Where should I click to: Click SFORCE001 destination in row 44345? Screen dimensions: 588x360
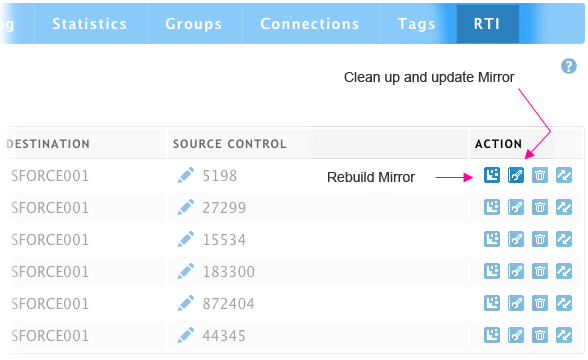point(50,336)
